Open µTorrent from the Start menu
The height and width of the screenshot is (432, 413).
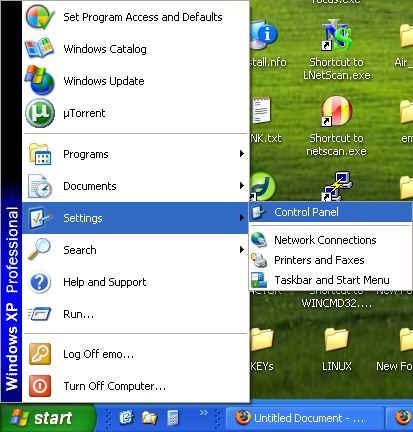136,113
